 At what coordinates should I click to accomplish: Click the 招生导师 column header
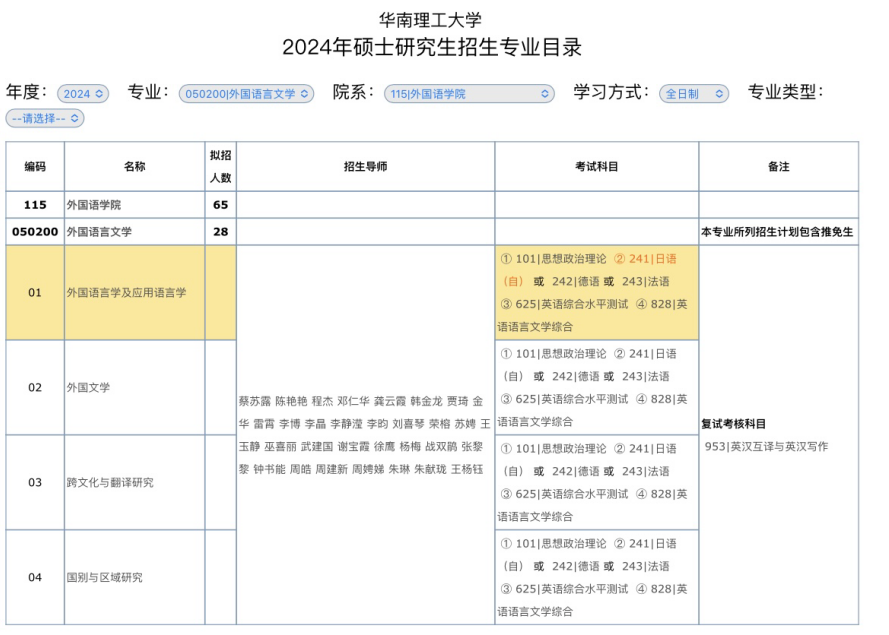(365, 167)
